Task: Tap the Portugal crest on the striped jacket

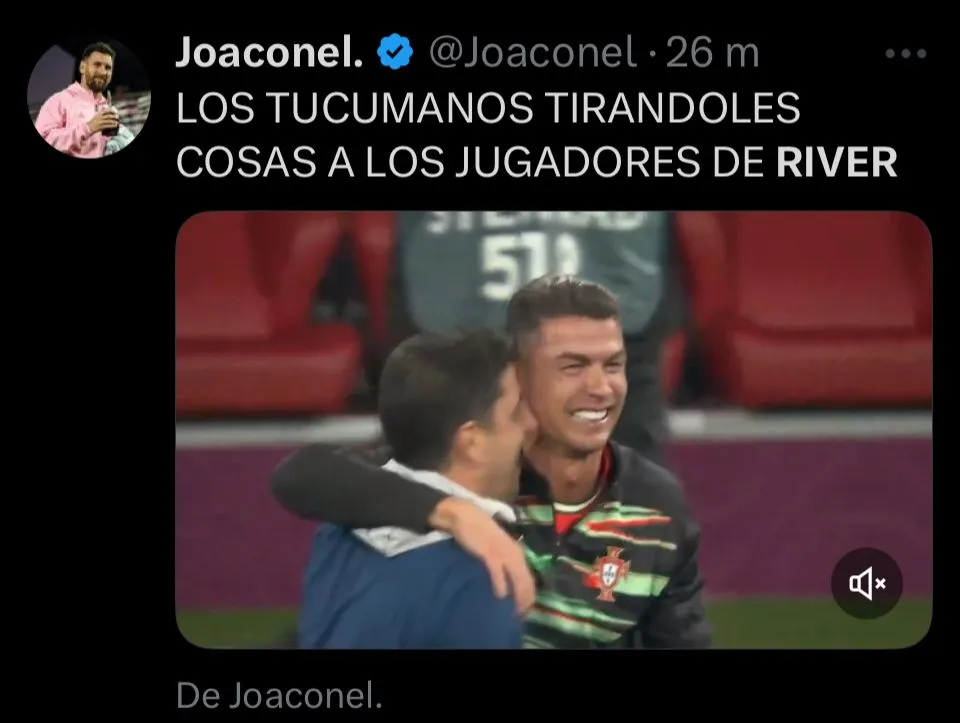Action: (609, 573)
